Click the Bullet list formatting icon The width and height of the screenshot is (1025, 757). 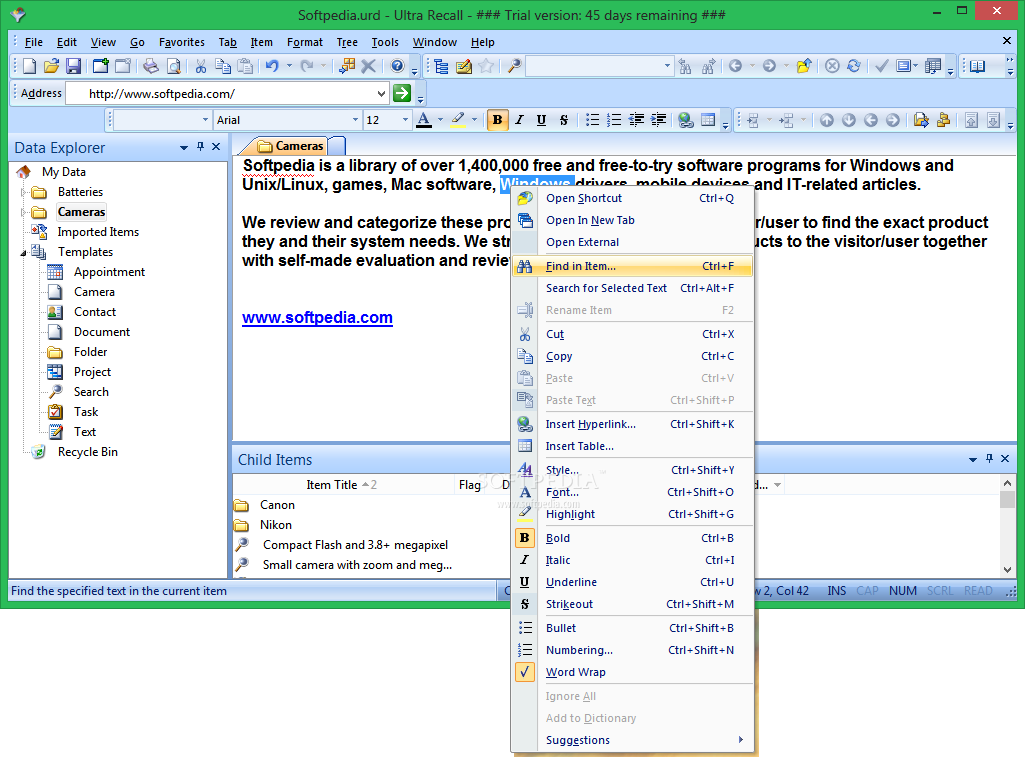pos(592,120)
